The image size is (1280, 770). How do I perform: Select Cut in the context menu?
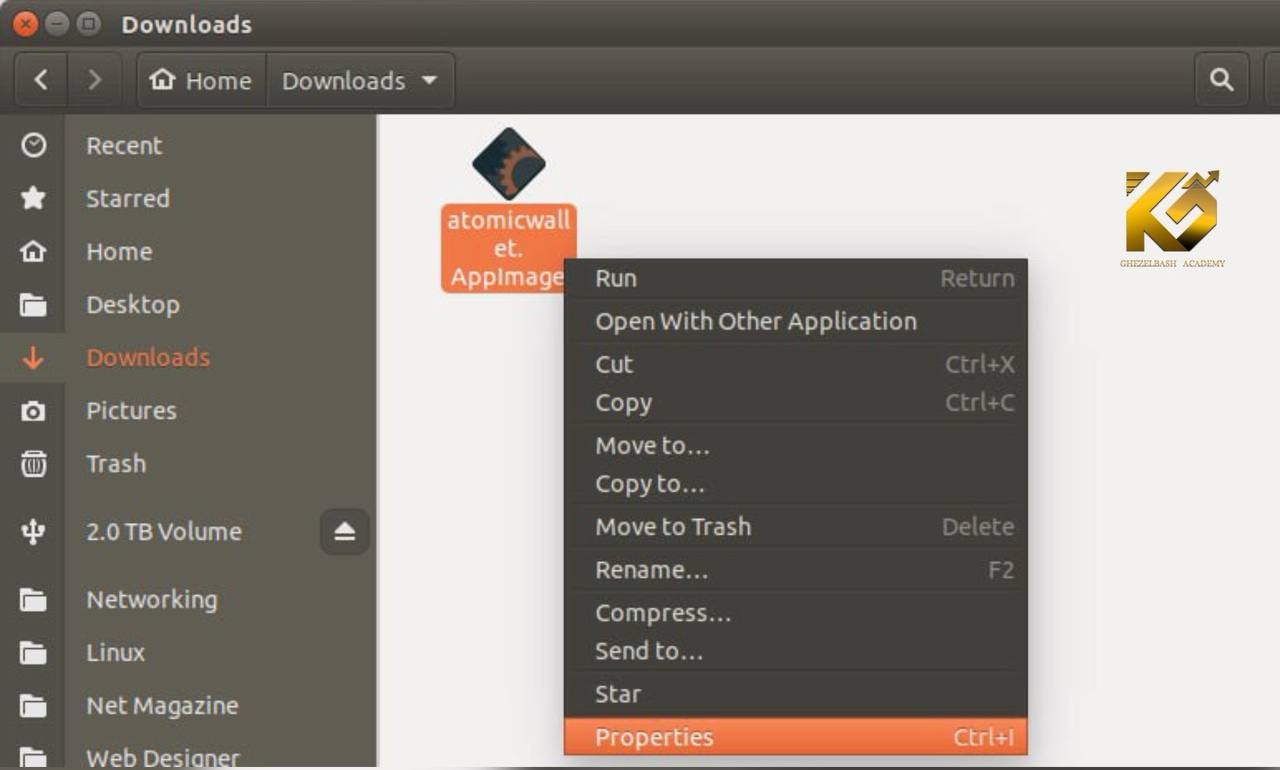(796, 364)
